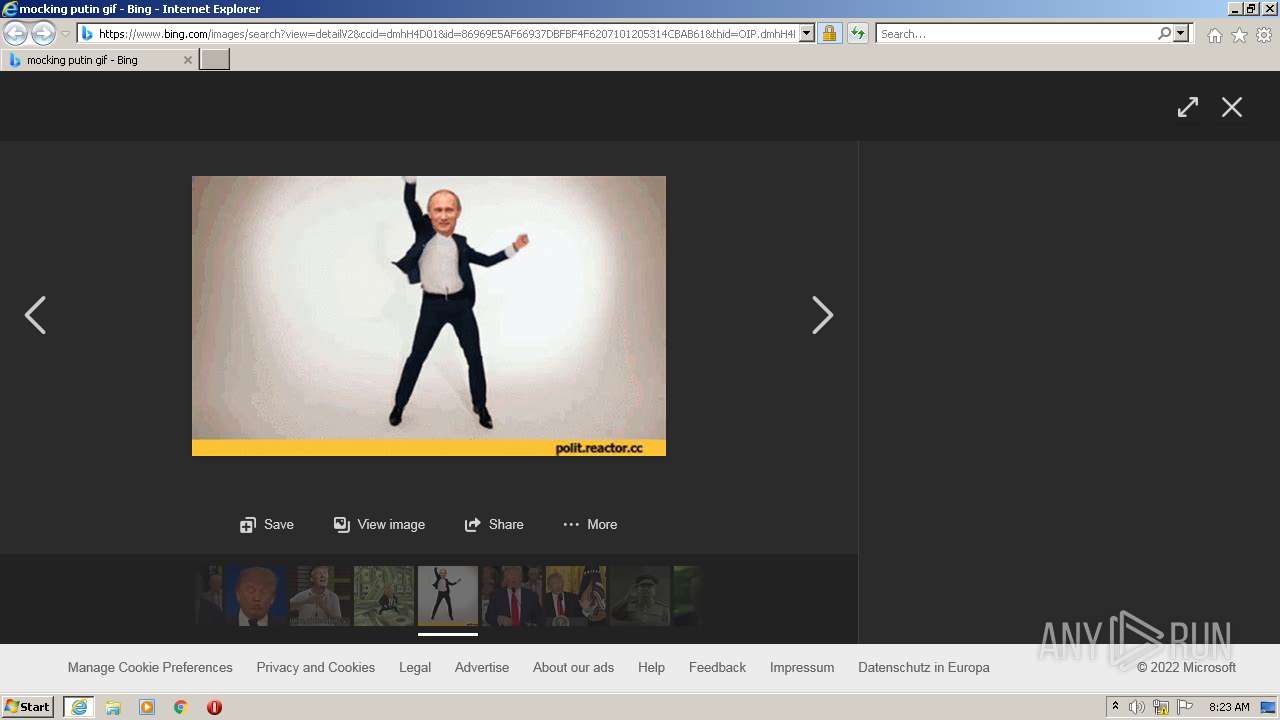Screen dimensions: 1280x720
Task: Close the Bing image detail view
Action: [x=1232, y=107]
